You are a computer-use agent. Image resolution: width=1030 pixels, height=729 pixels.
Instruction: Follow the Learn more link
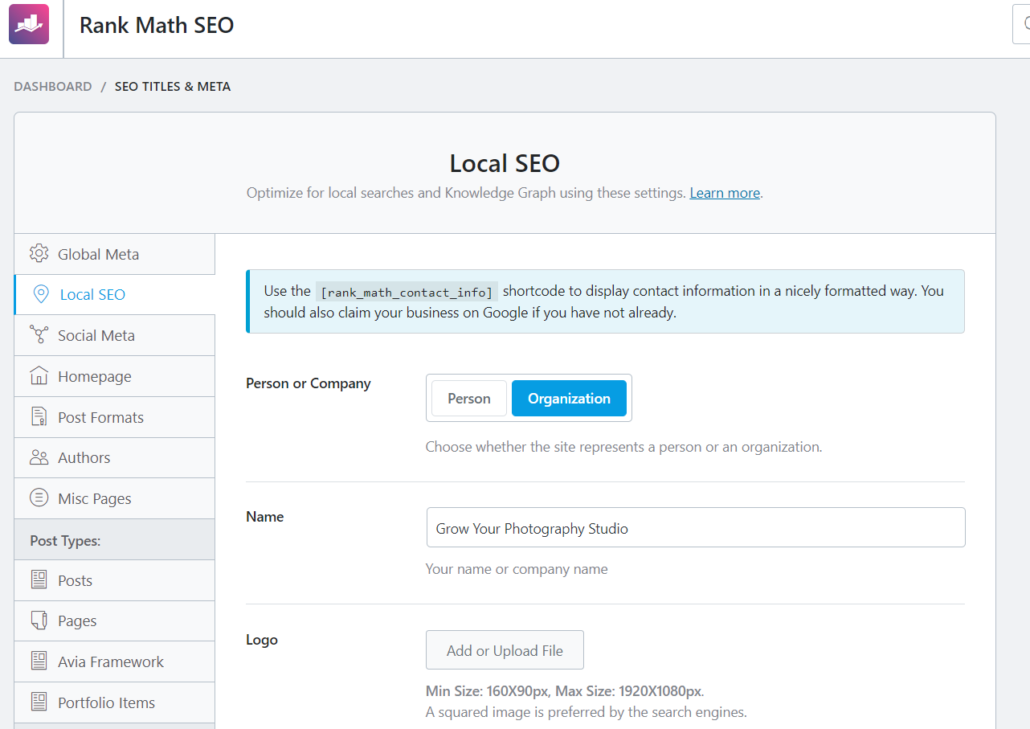pos(725,193)
